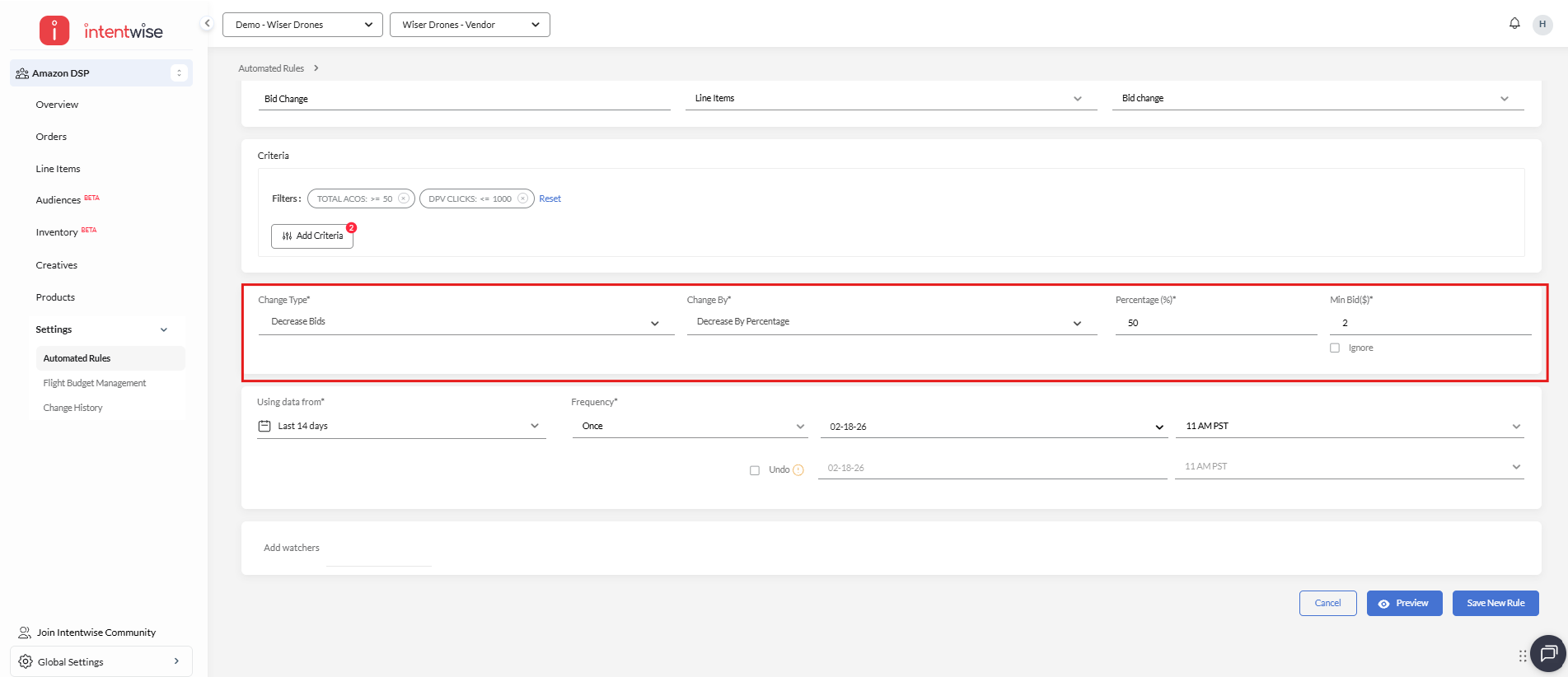Open the Change Type dropdown

[x=466, y=322]
